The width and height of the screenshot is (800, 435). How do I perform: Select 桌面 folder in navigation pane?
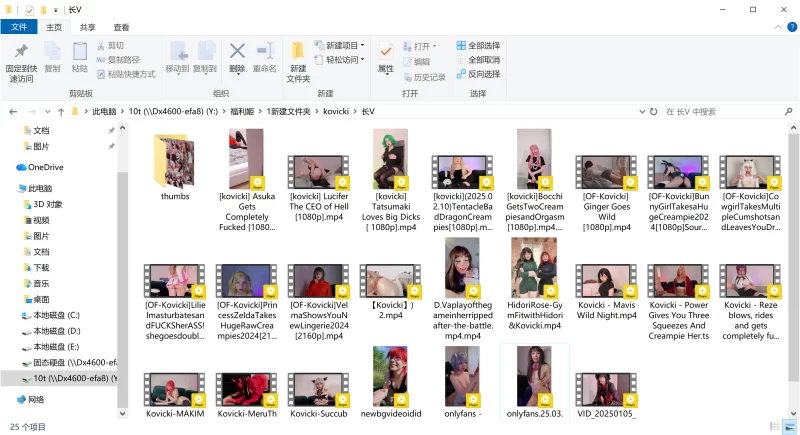tap(36, 299)
